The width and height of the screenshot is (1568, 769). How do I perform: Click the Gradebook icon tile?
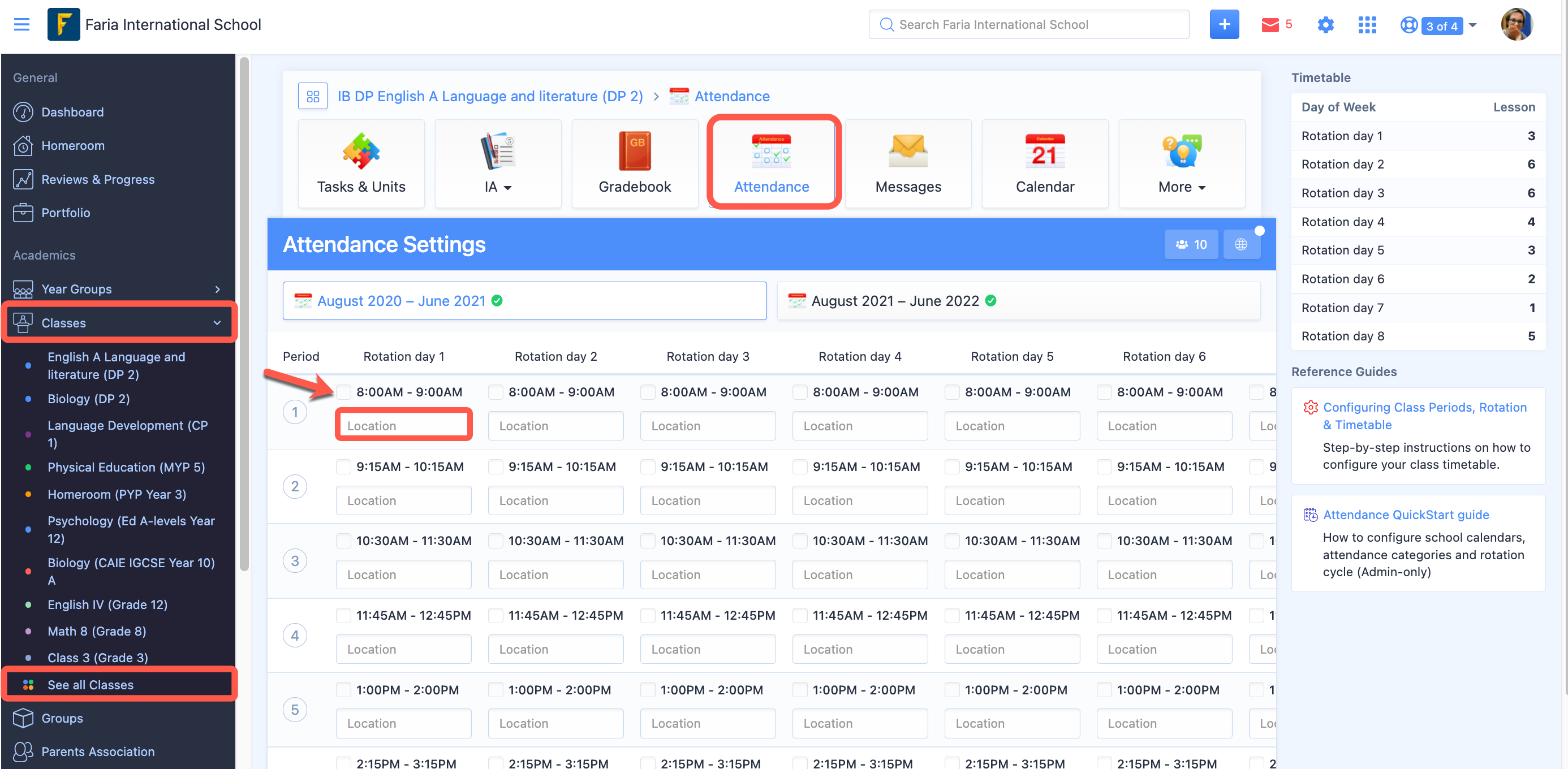[634, 163]
